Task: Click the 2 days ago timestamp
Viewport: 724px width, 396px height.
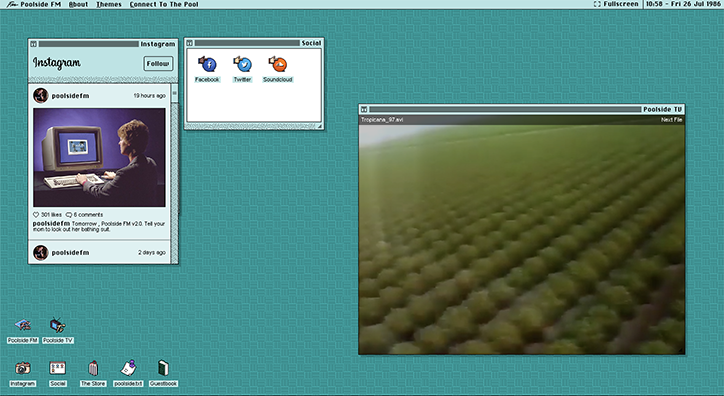Action: [152, 252]
